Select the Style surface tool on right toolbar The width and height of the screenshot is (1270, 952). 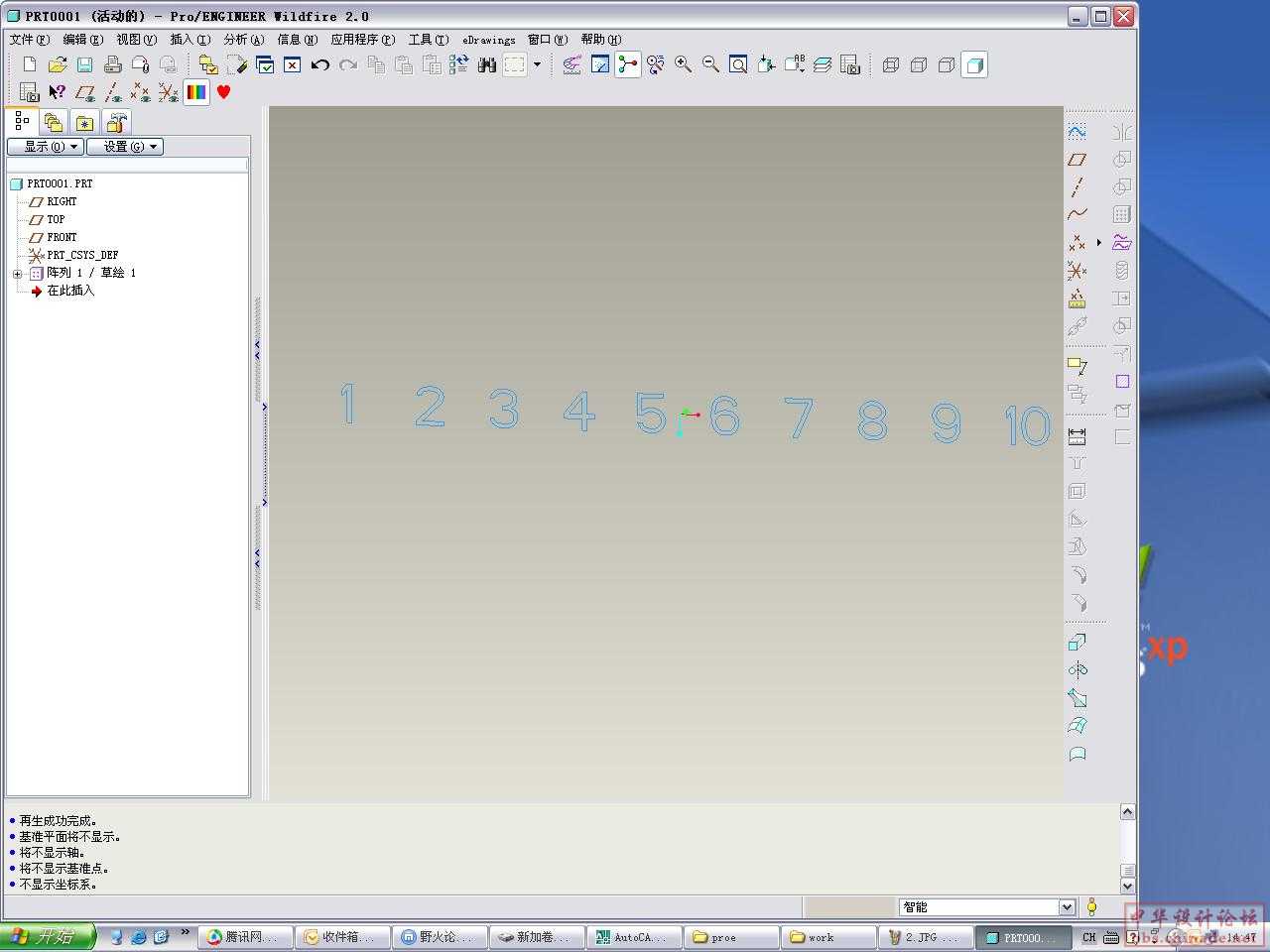[1077, 753]
